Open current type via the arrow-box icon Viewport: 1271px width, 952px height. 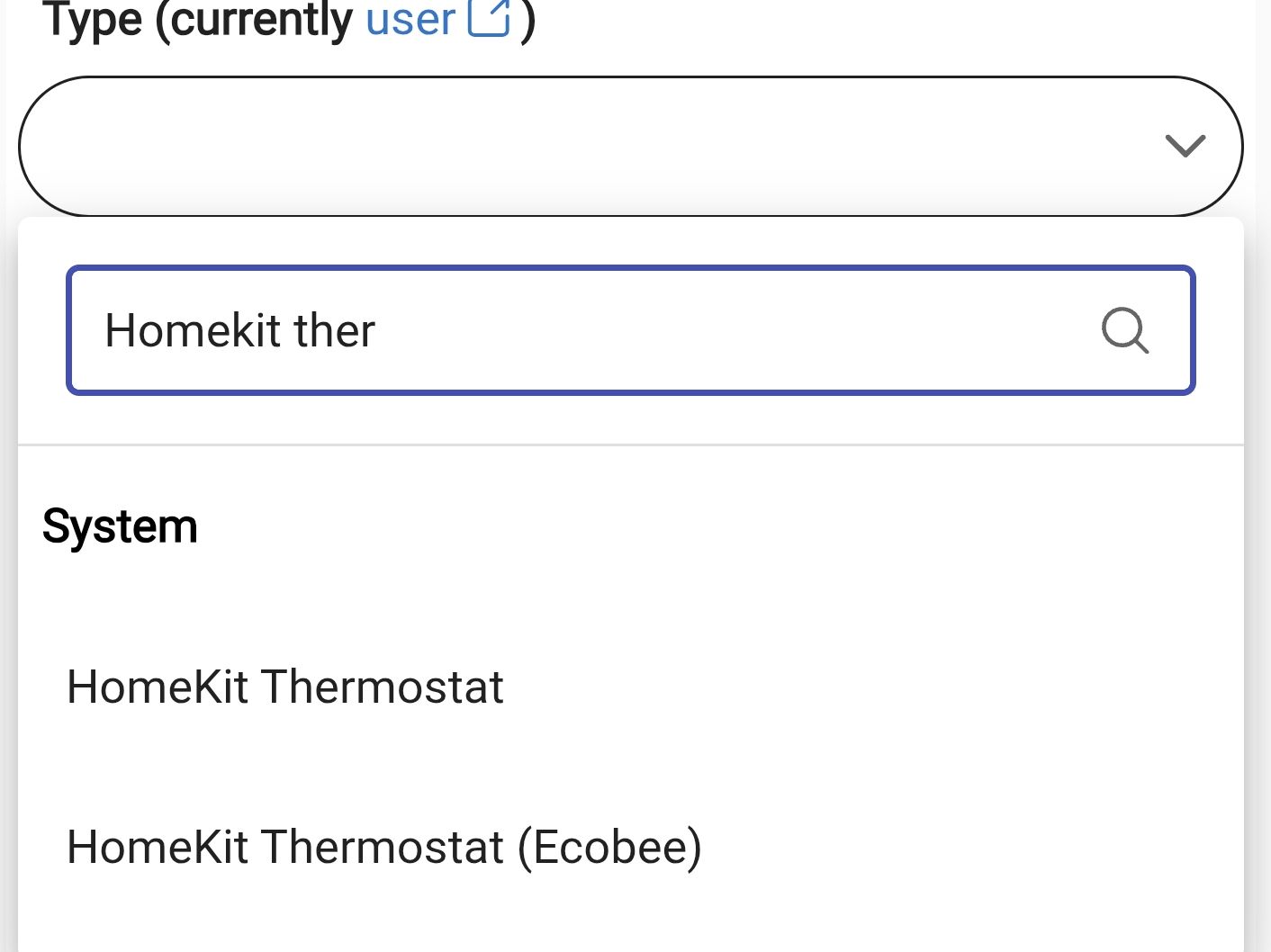pos(490,18)
